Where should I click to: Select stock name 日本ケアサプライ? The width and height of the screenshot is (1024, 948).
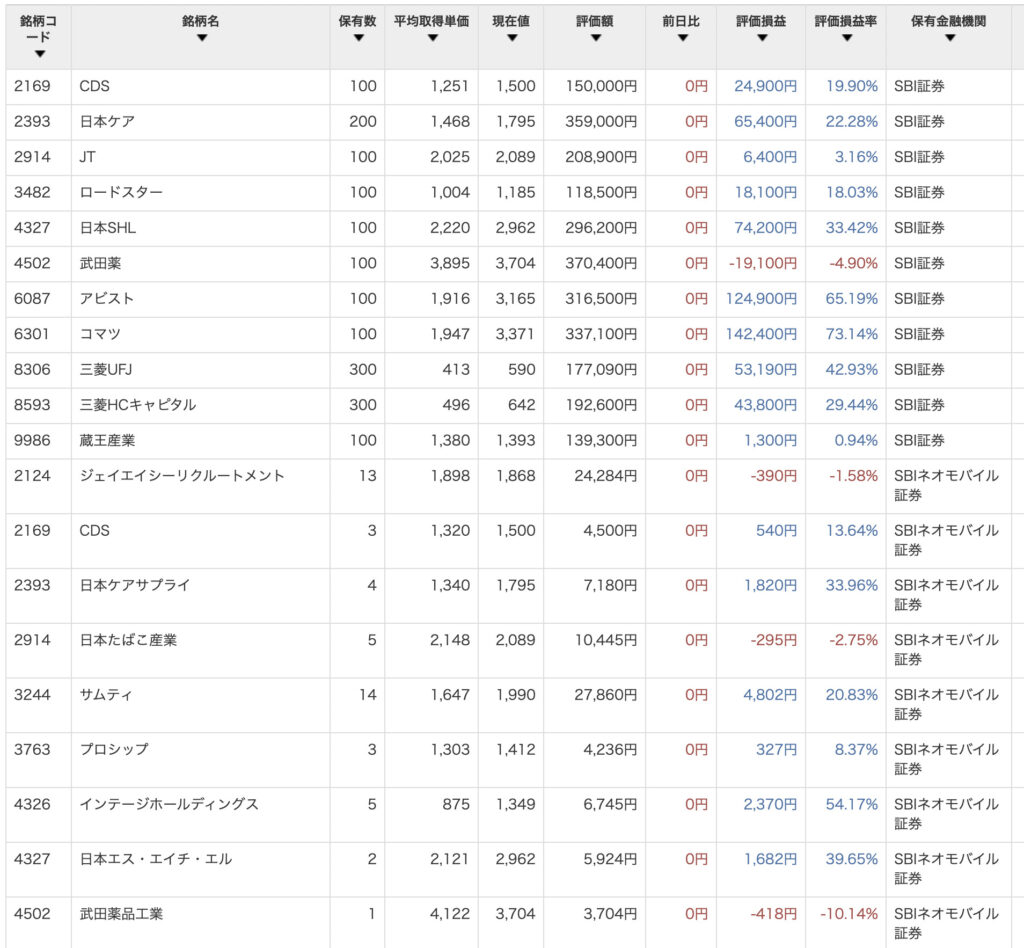click(x=135, y=585)
